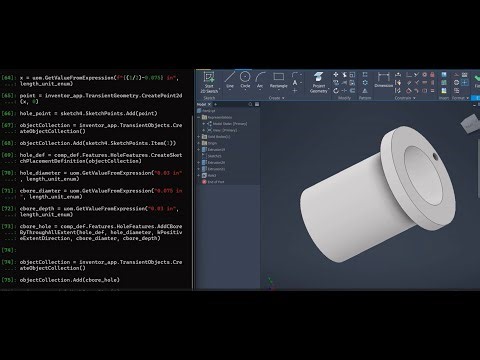
Task: Click the 'cbore_depth' assignment in cell 72
Action: [x=99, y=212]
